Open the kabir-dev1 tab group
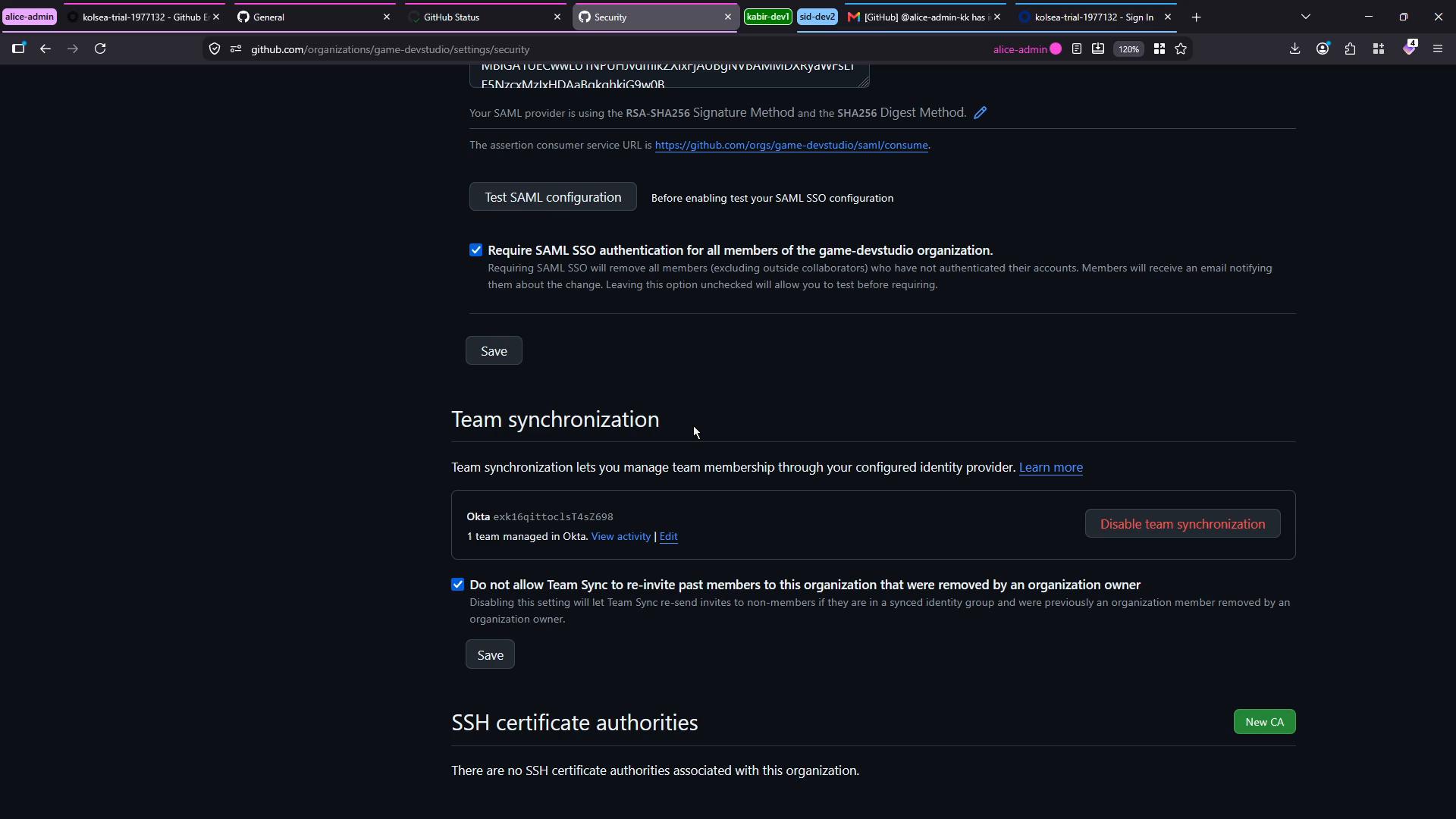This screenshot has height=819, width=1456. tap(767, 17)
